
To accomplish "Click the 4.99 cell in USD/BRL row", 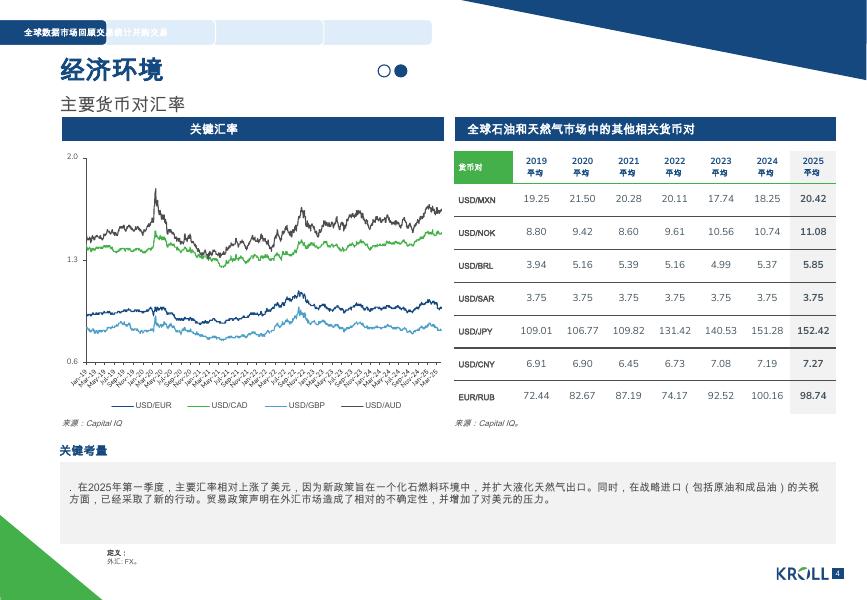I will (720, 265).
